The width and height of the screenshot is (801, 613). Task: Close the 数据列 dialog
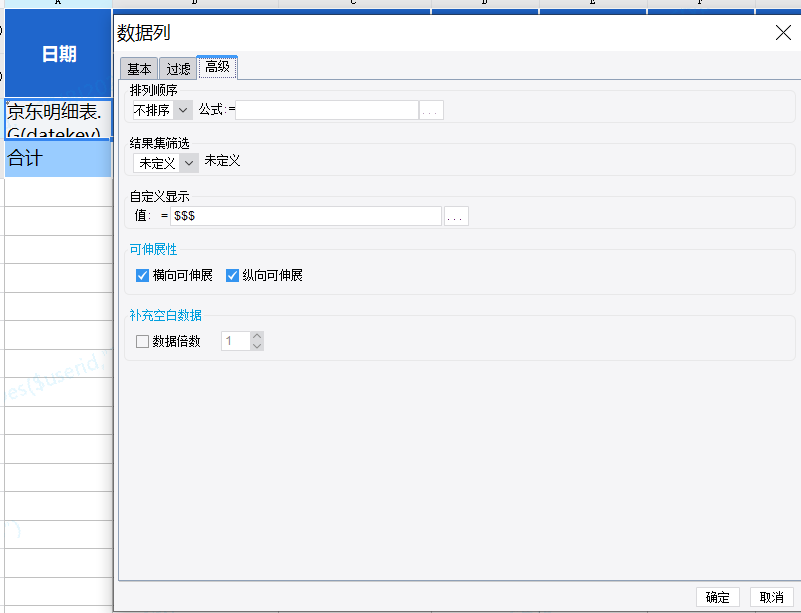click(x=783, y=33)
